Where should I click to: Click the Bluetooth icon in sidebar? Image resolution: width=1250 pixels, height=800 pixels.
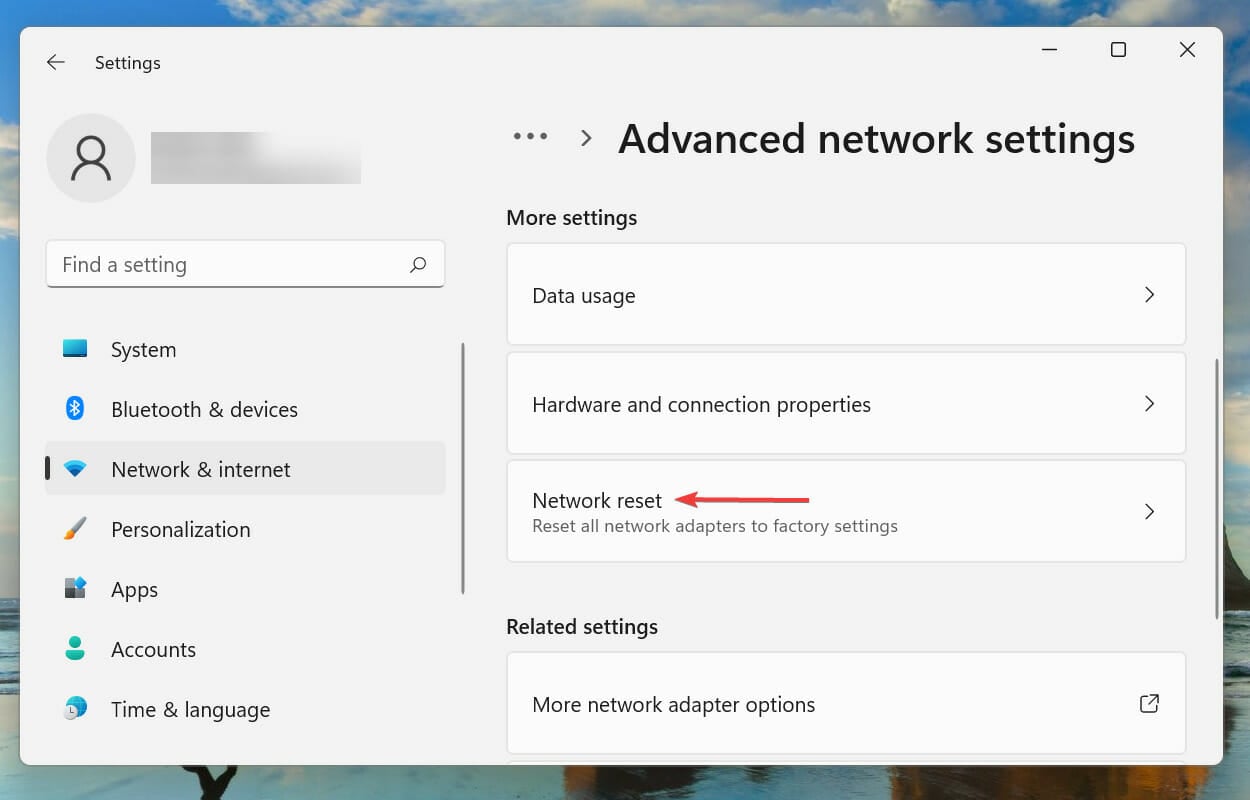[x=75, y=408]
